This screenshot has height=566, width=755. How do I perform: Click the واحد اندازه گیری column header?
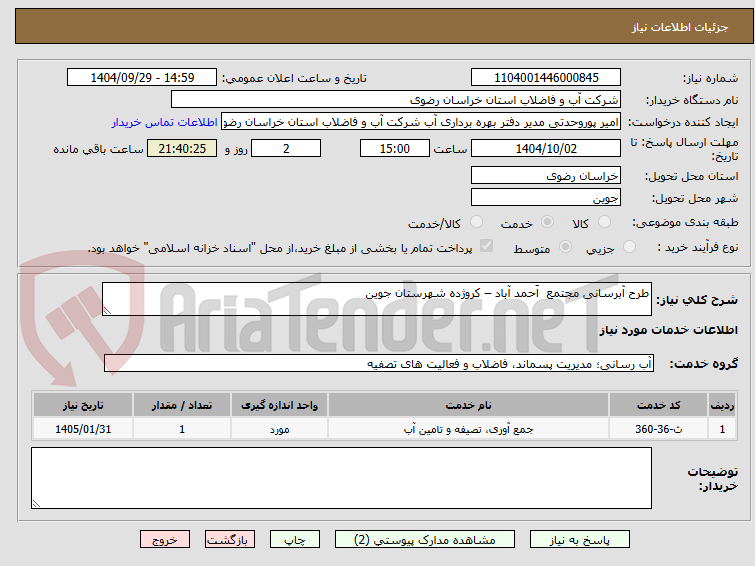tap(279, 405)
